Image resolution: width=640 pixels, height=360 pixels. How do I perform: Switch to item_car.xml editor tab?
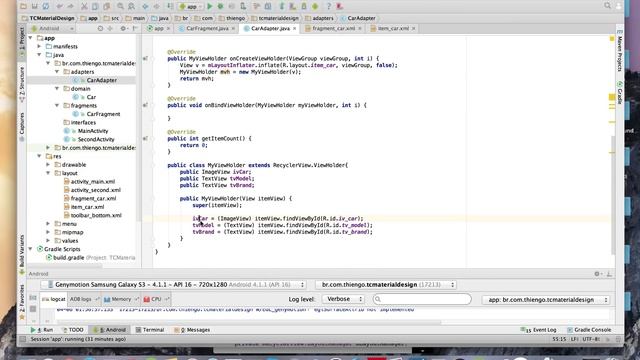point(392,29)
